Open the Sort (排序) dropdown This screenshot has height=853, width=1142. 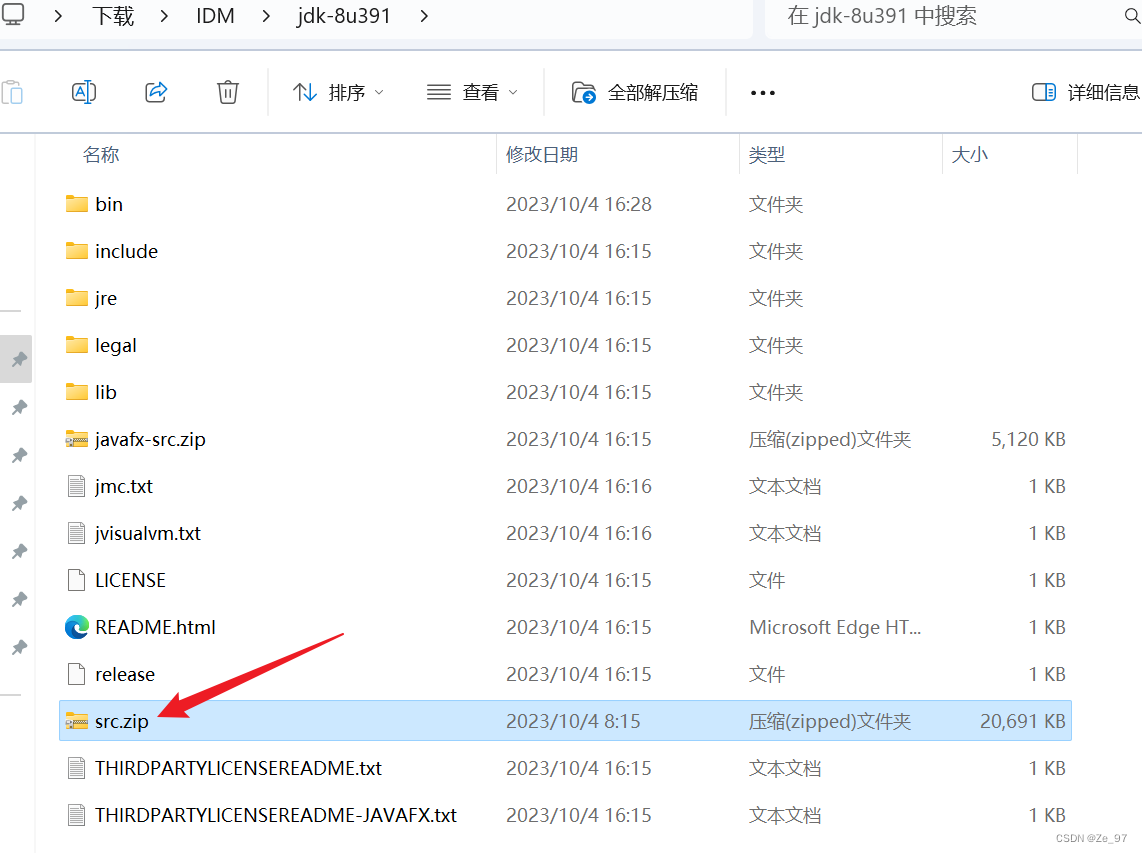338,93
